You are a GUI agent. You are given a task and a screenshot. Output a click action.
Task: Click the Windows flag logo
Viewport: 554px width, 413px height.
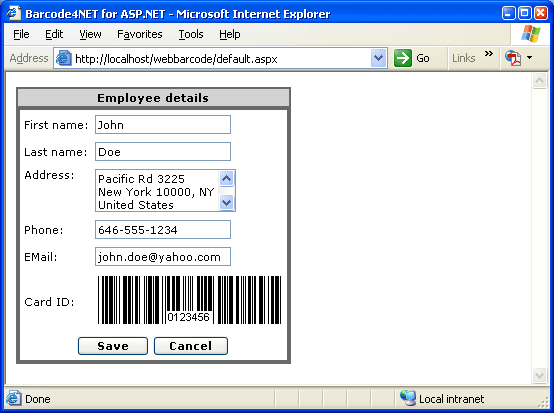click(531, 34)
